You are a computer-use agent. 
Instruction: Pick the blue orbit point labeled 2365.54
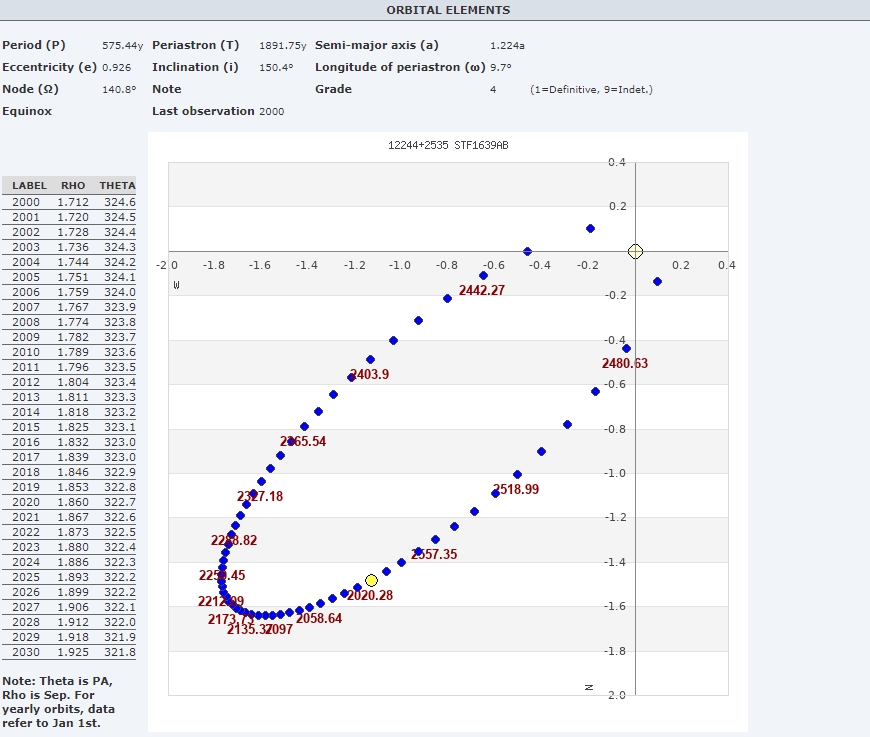pos(291,442)
